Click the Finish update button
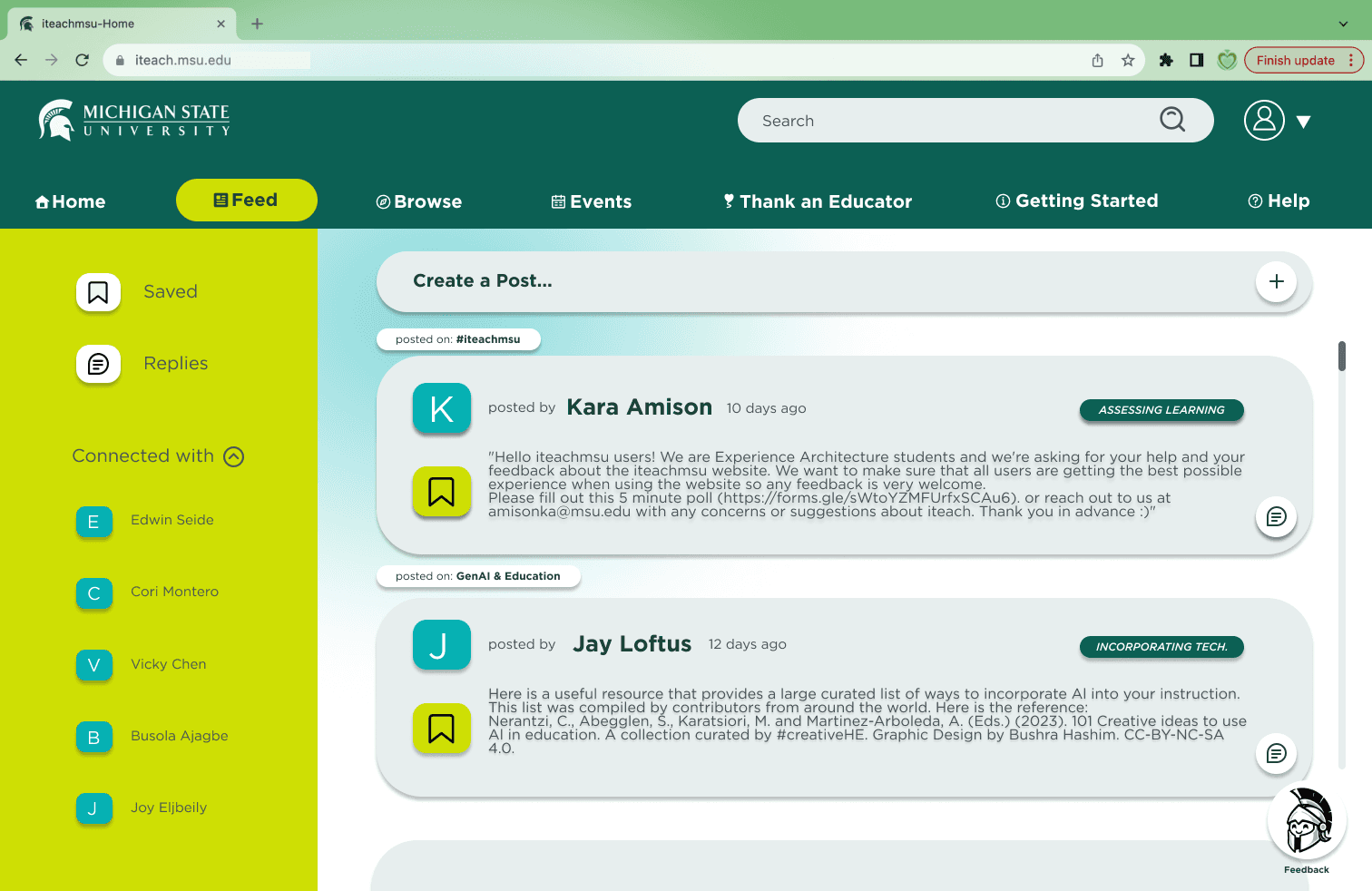1372x891 pixels. [1304, 60]
